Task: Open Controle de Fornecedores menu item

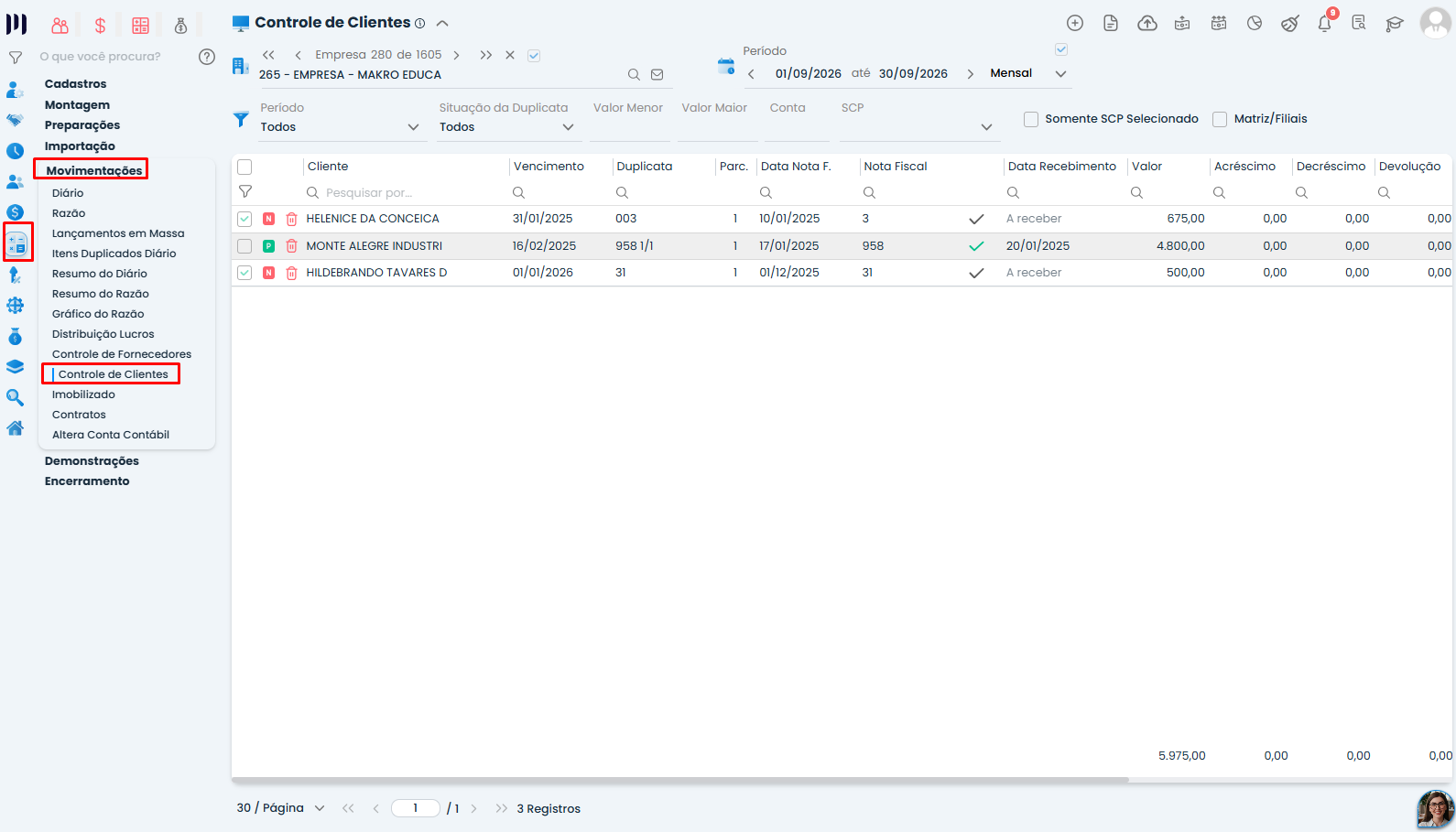Action: [x=122, y=354]
